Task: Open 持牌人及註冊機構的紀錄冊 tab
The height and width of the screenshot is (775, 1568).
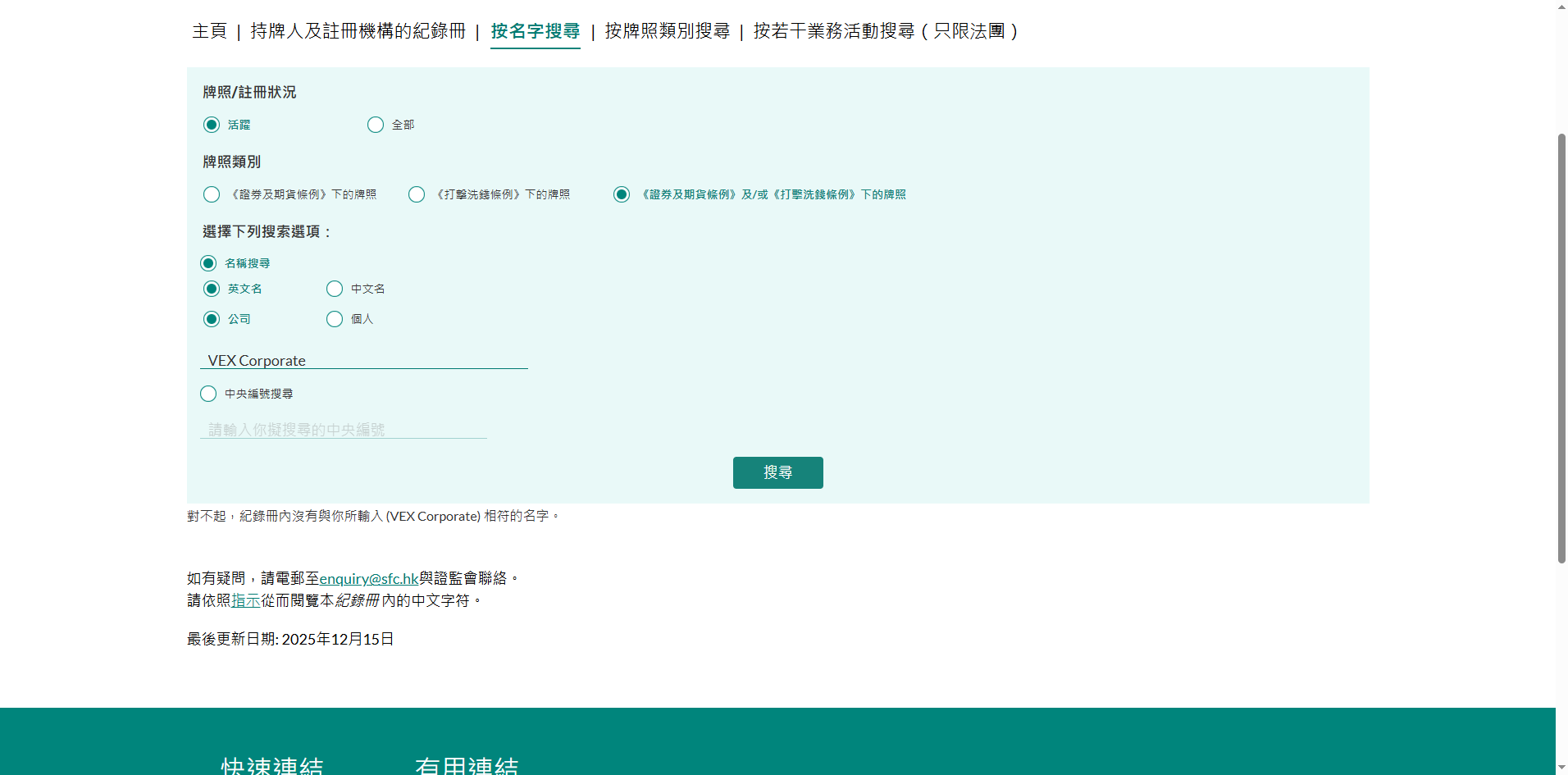Action: 358,31
